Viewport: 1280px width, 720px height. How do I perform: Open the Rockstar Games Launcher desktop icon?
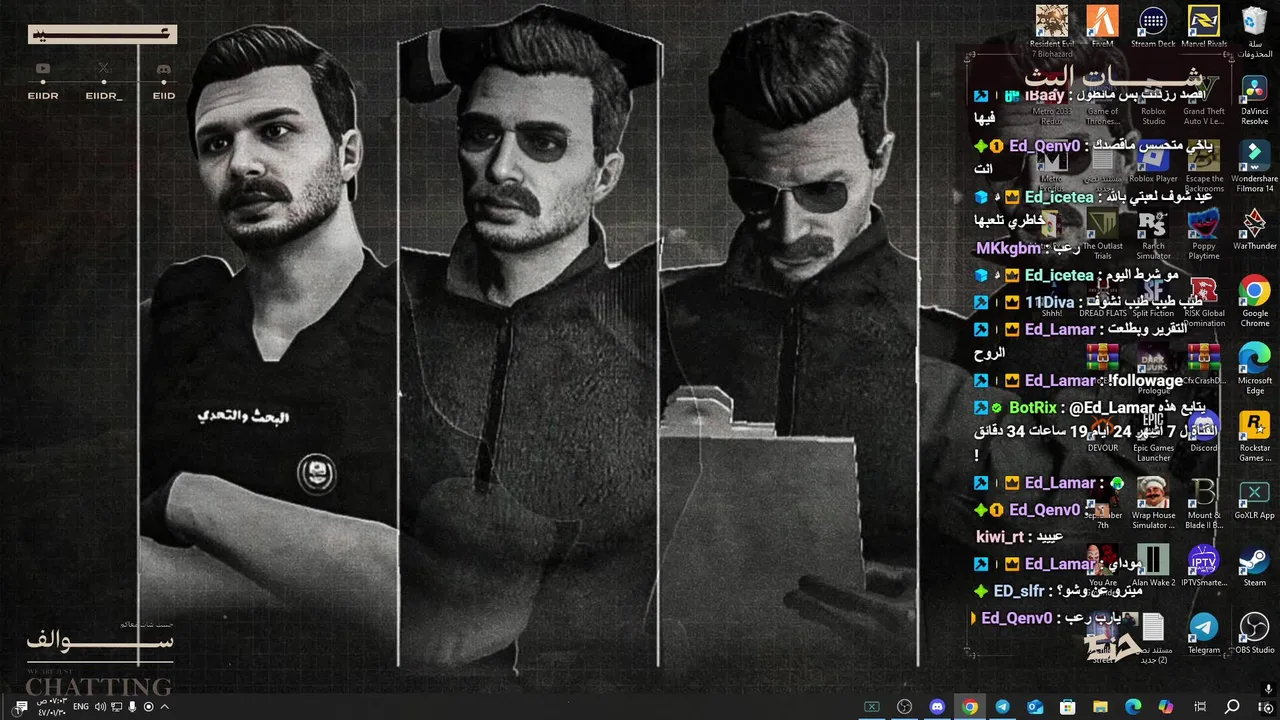1255,436
